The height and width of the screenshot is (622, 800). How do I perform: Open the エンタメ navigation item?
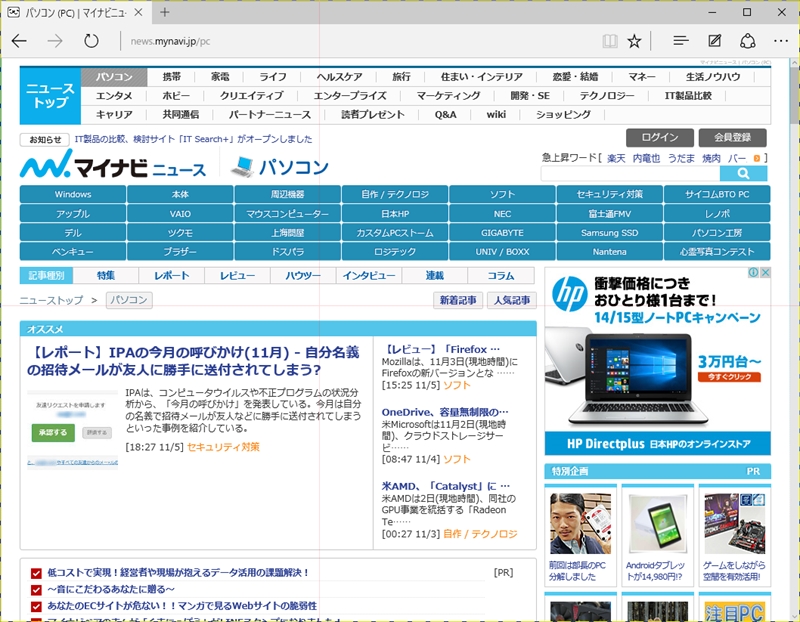(114, 96)
